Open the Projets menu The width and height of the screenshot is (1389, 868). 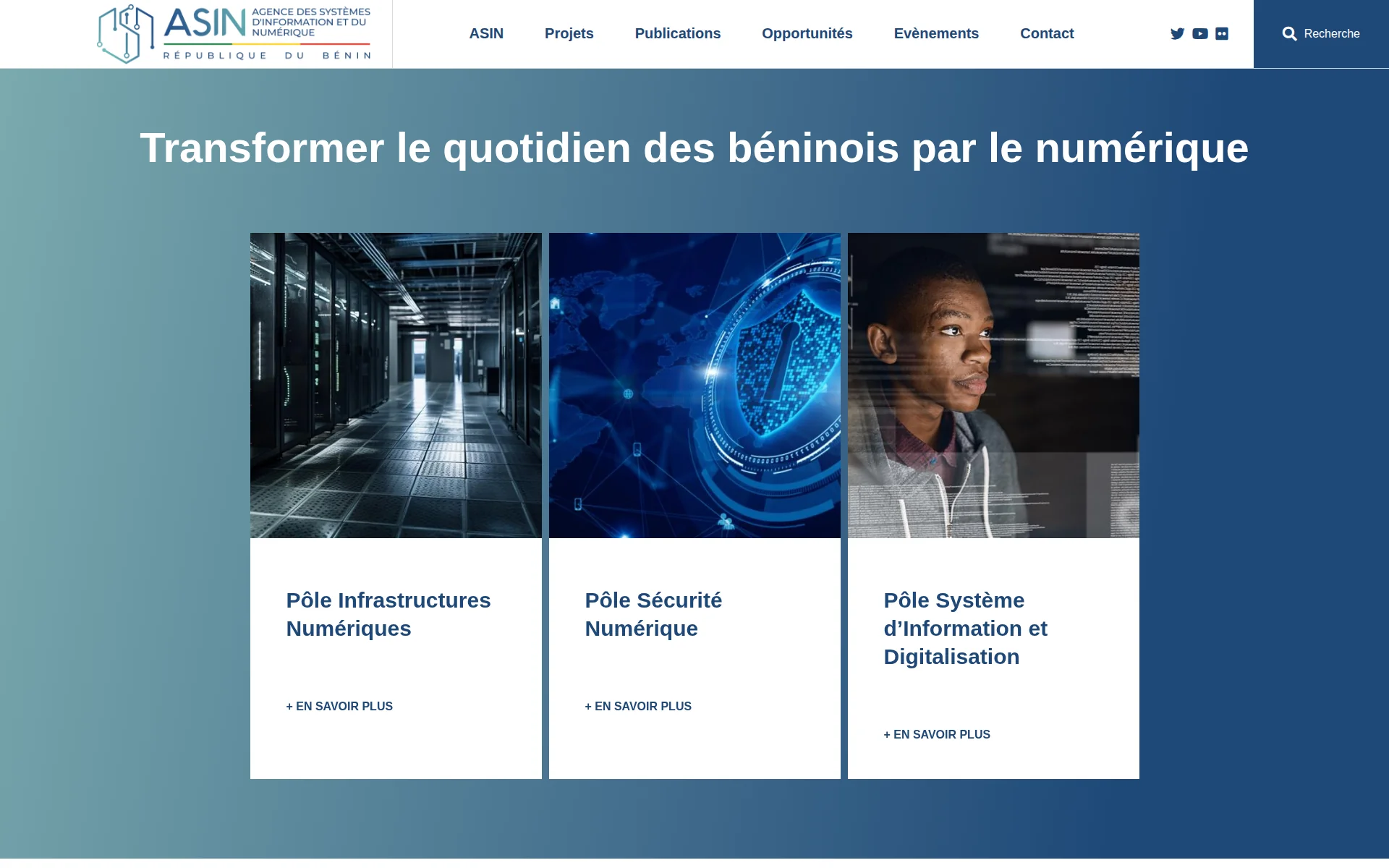(x=569, y=33)
